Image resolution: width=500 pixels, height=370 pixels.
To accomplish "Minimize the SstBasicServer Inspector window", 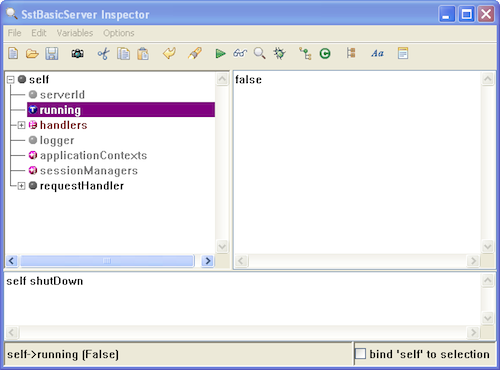I will [446, 14].
